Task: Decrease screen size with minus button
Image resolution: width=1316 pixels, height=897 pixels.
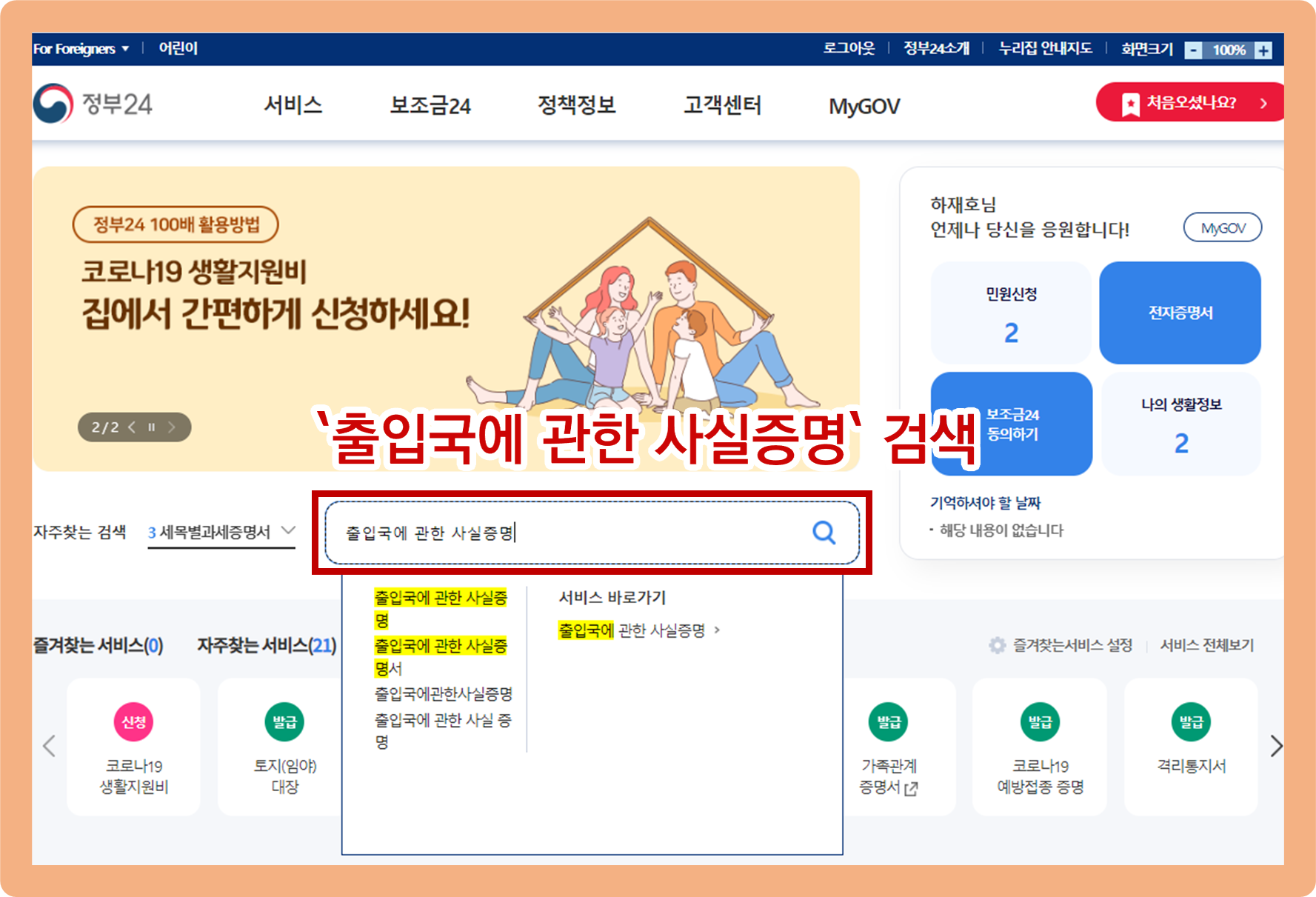Action: coord(1193,50)
